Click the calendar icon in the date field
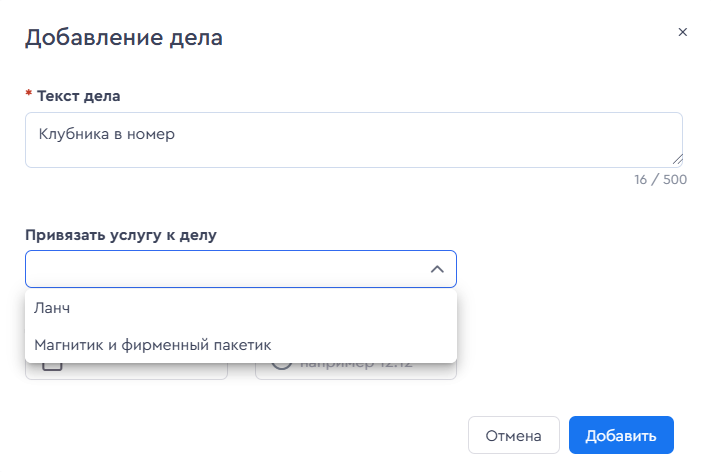The image size is (711, 472). pyautogui.click(x=52, y=365)
